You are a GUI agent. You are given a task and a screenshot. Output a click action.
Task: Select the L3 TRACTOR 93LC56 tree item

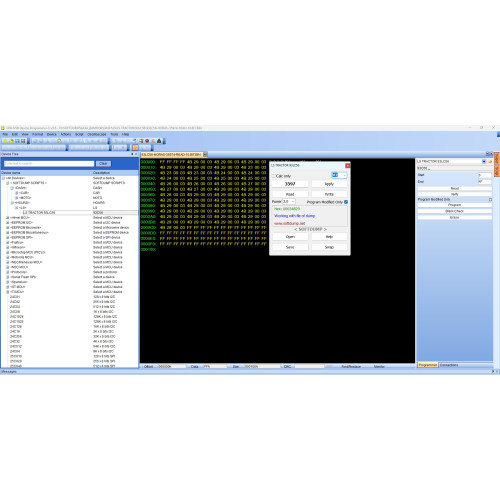point(39,212)
